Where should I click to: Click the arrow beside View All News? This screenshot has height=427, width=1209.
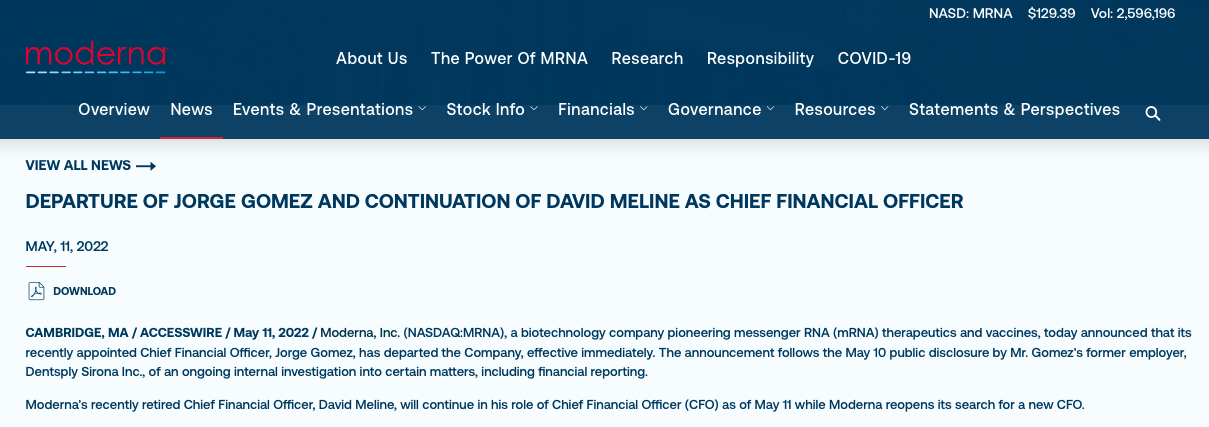coord(146,166)
